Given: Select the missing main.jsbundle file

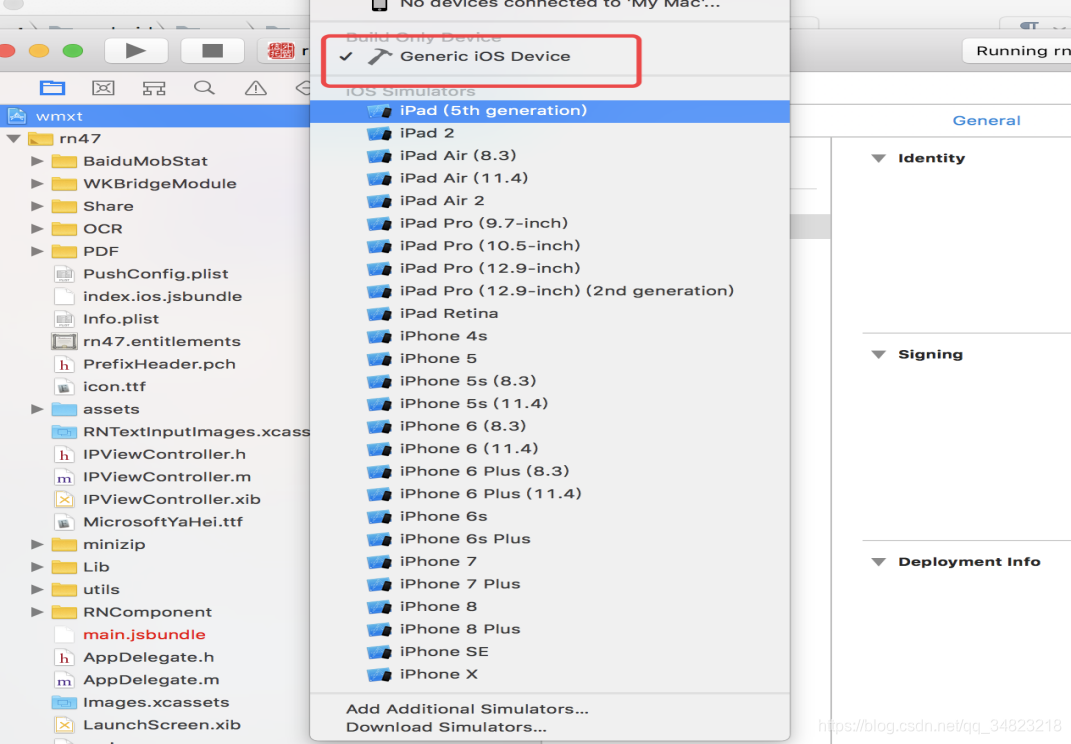Looking at the screenshot, I should pos(143,635).
